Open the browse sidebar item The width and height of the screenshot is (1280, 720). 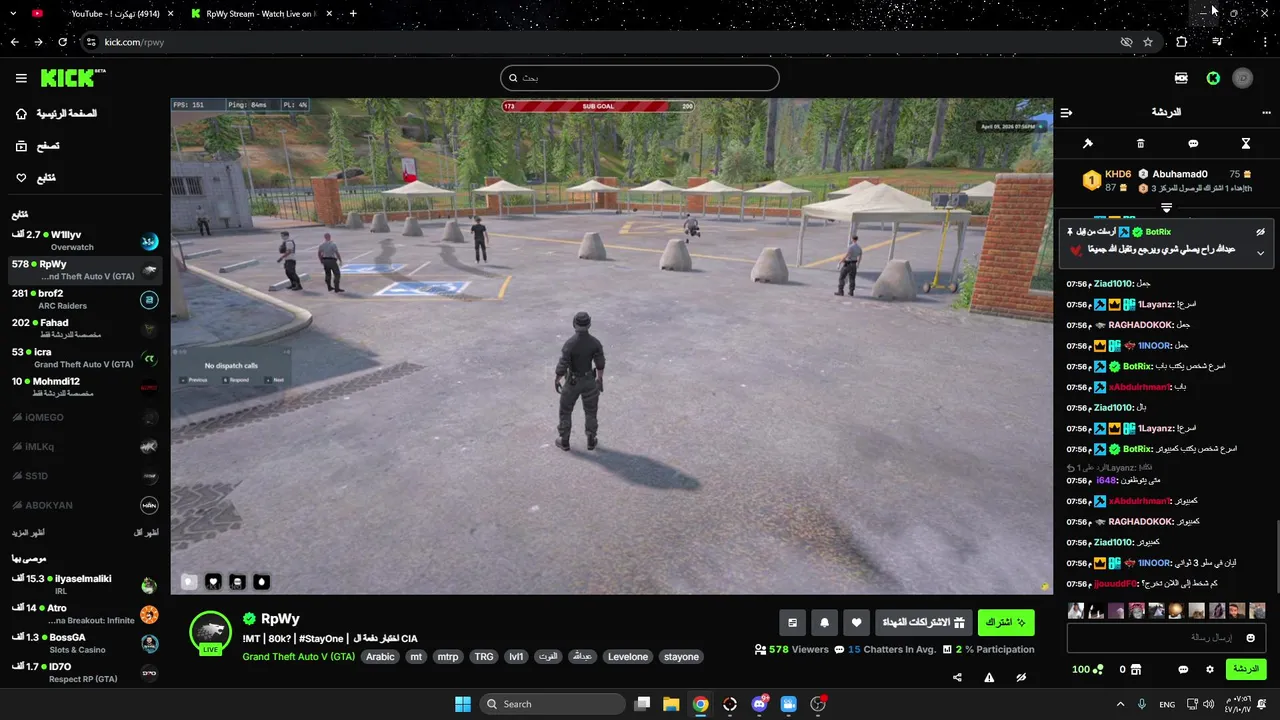tap(37, 146)
